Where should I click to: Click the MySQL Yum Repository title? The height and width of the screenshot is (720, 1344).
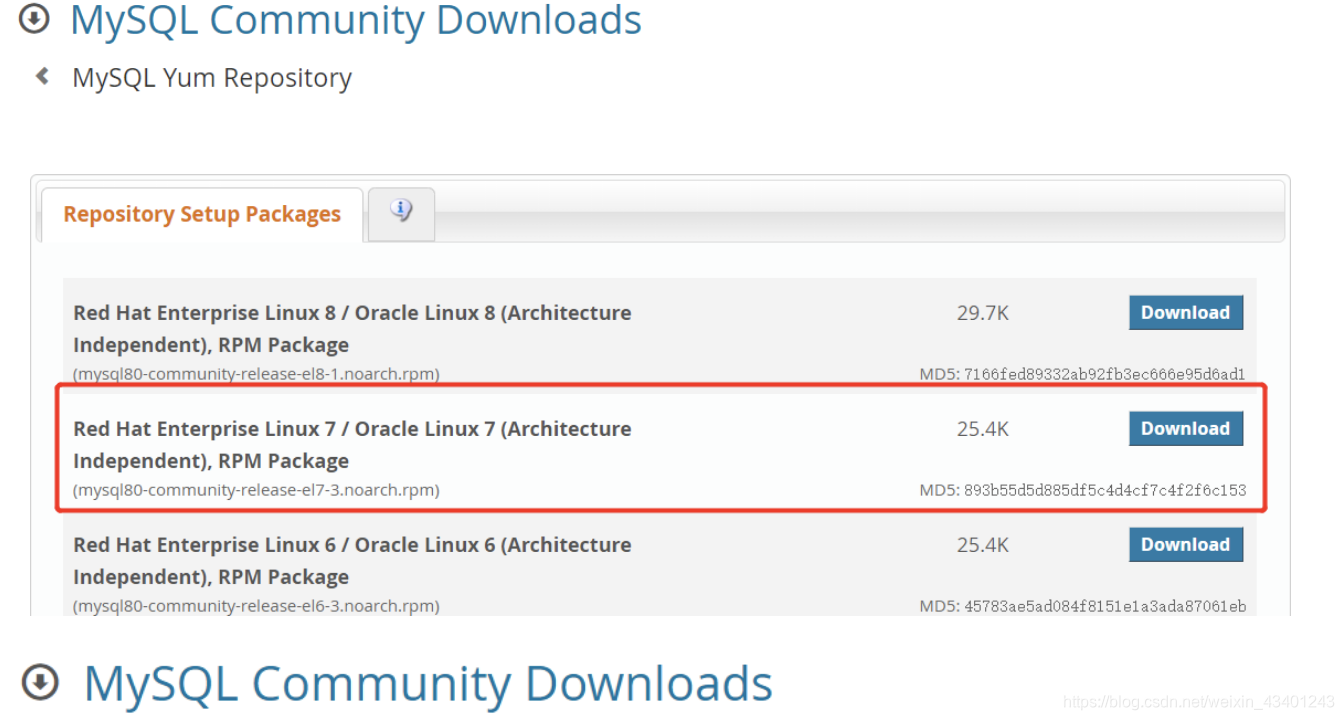212,78
